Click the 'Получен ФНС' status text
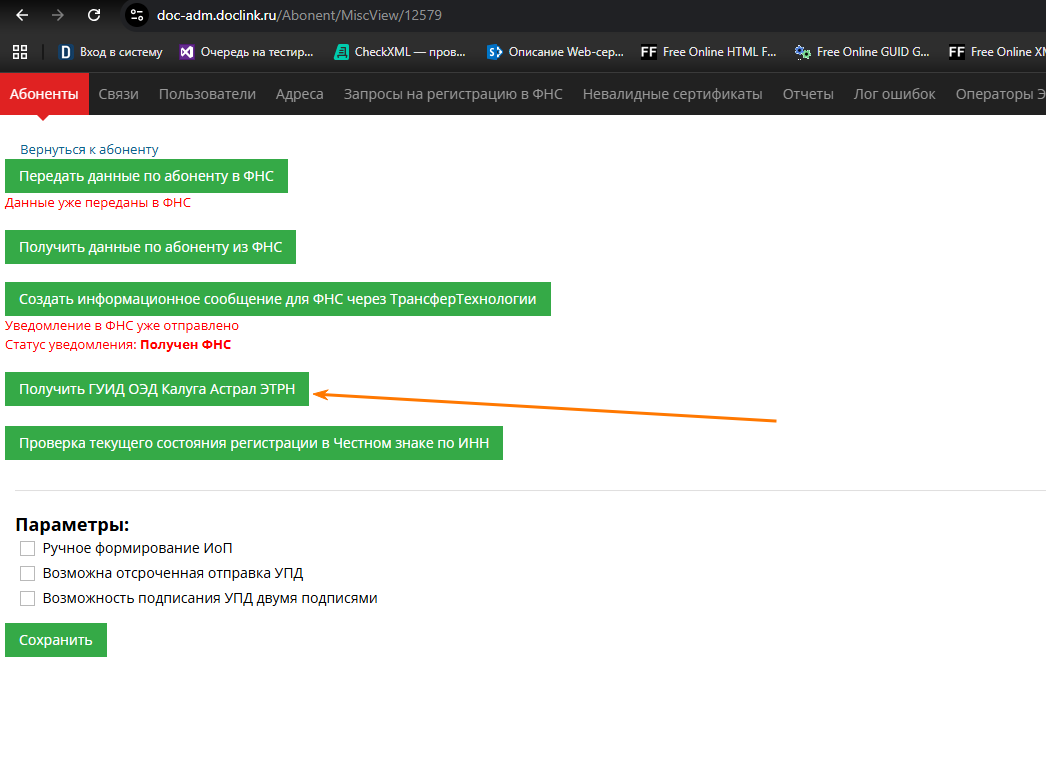Viewport: 1046px width, 757px height. (x=185, y=345)
